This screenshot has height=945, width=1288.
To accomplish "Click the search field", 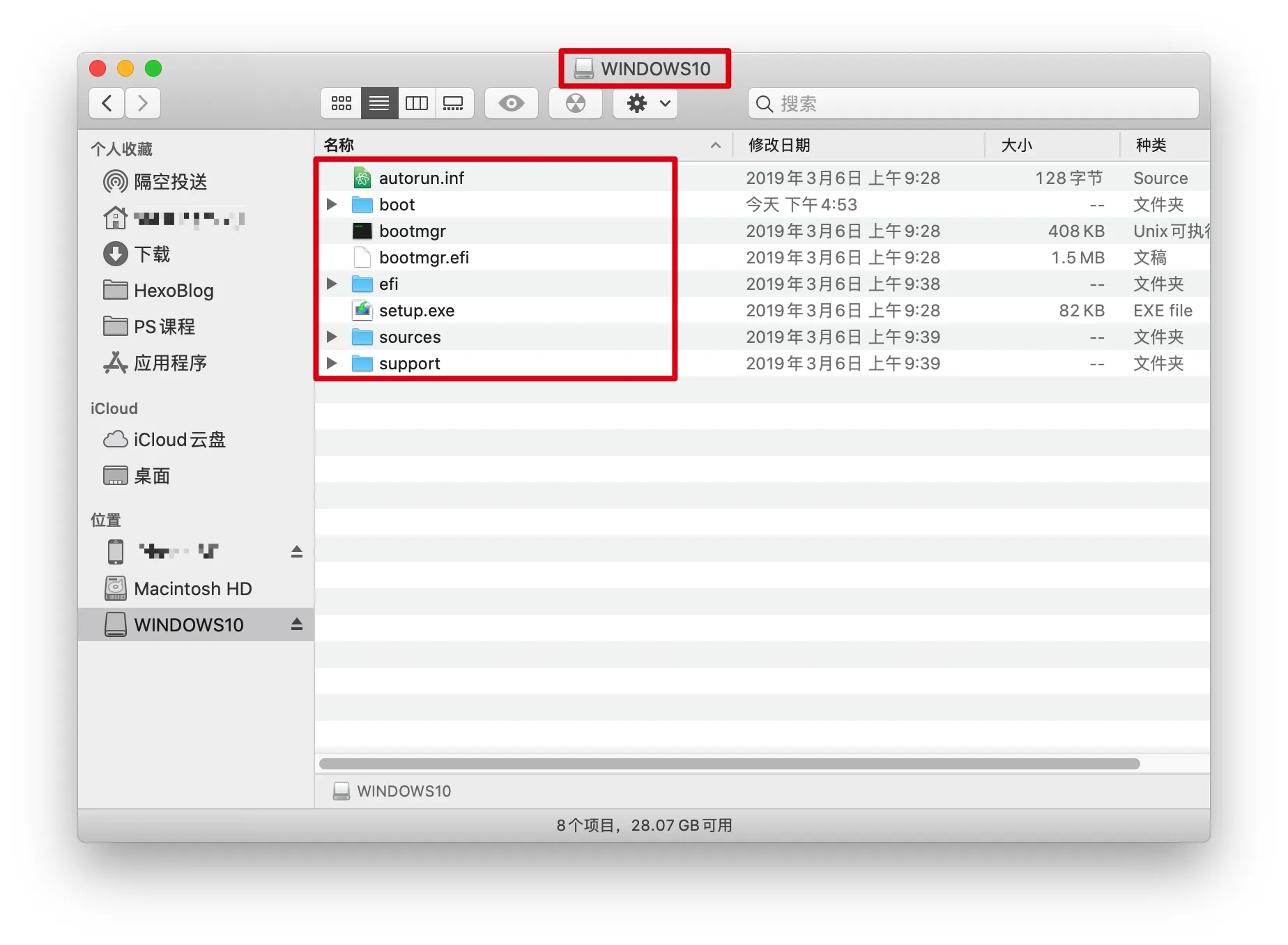I will click(974, 103).
